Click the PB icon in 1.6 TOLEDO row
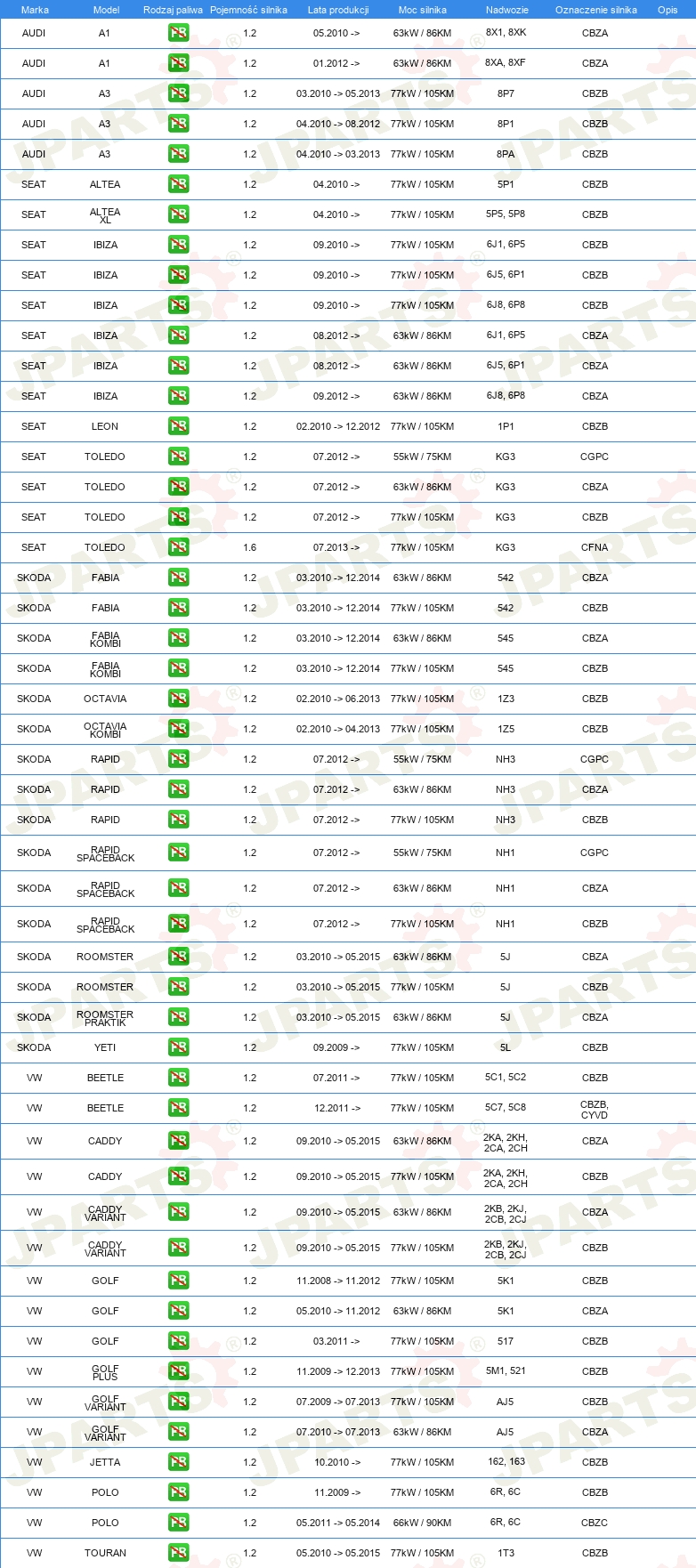The width and height of the screenshot is (696, 1568). click(x=178, y=547)
